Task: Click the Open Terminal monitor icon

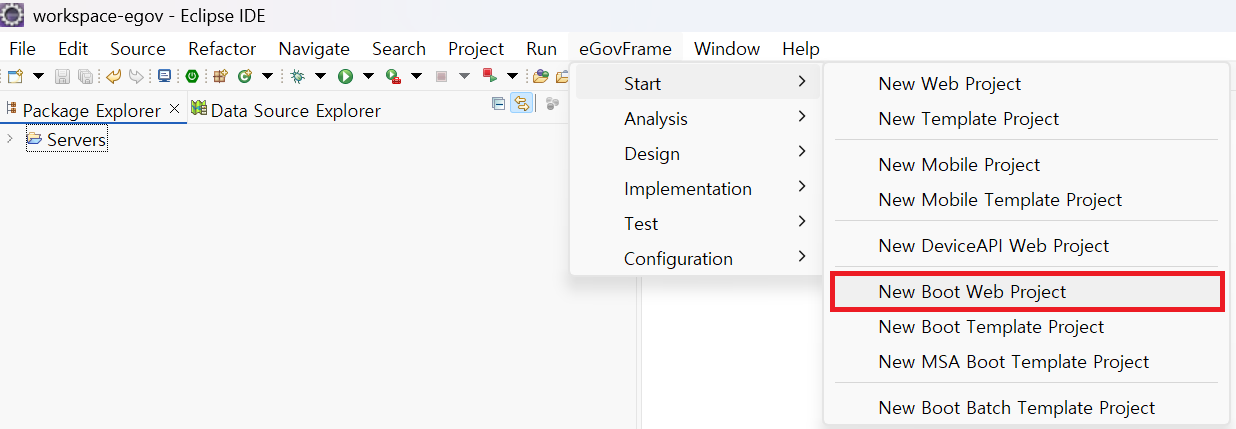Action: (164, 76)
